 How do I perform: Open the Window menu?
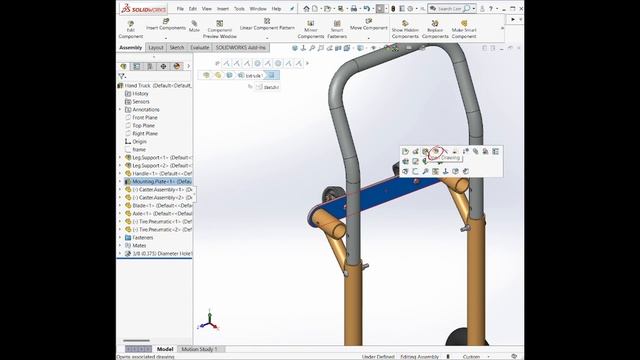click(x=258, y=9)
